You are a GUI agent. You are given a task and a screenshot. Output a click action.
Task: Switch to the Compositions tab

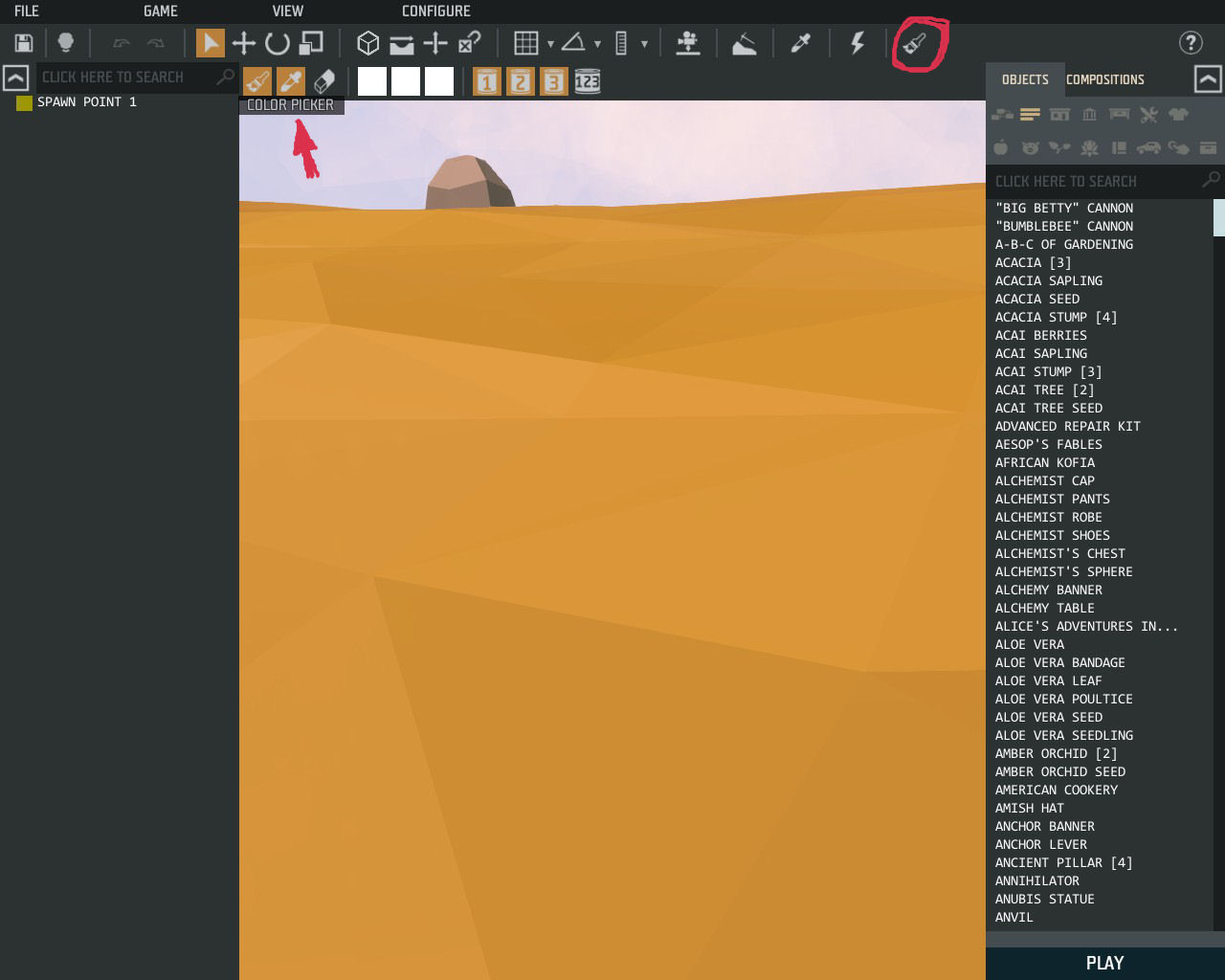click(x=1105, y=79)
